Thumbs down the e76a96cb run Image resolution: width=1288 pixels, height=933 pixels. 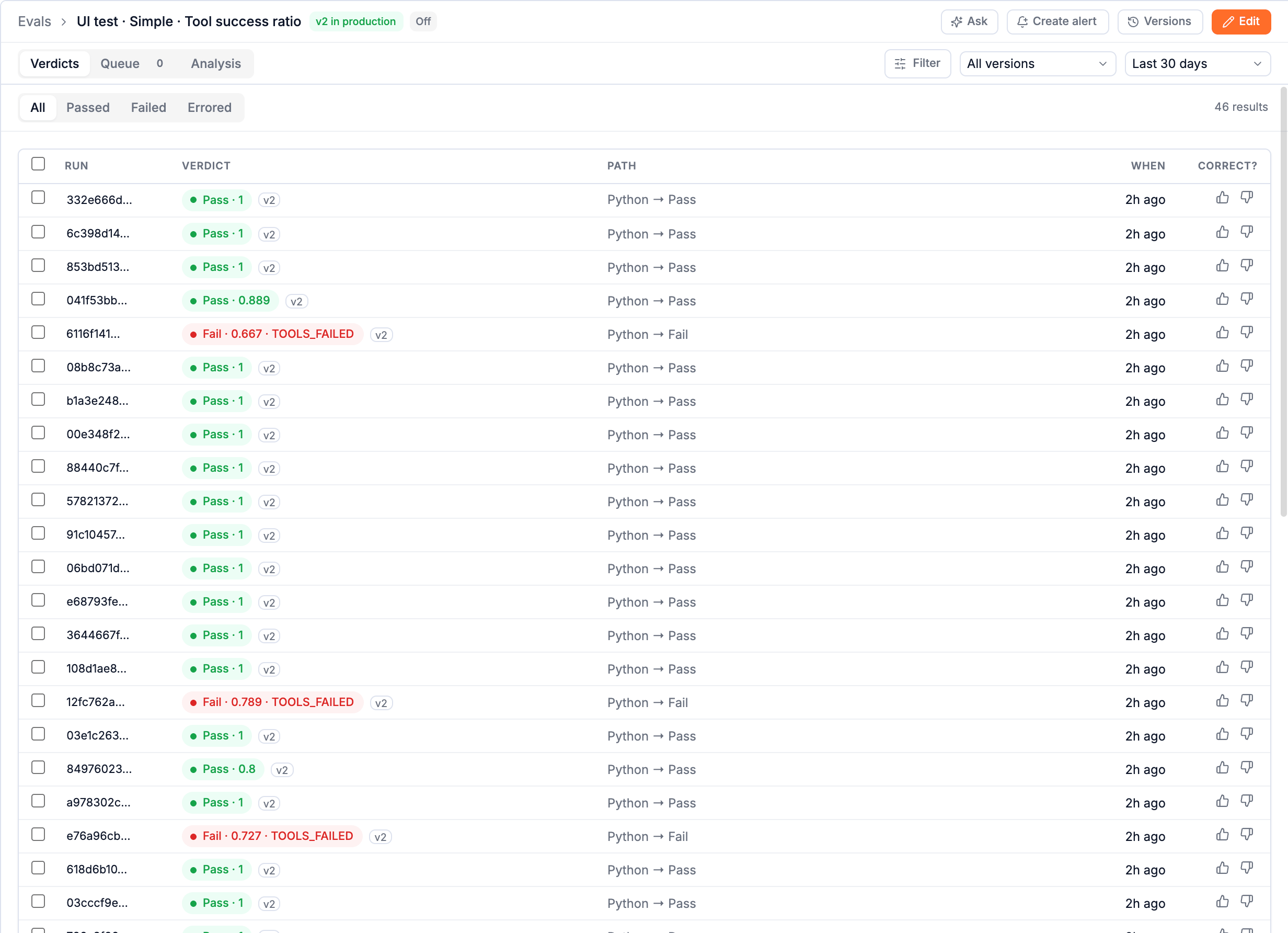[x=1247, y=835]
